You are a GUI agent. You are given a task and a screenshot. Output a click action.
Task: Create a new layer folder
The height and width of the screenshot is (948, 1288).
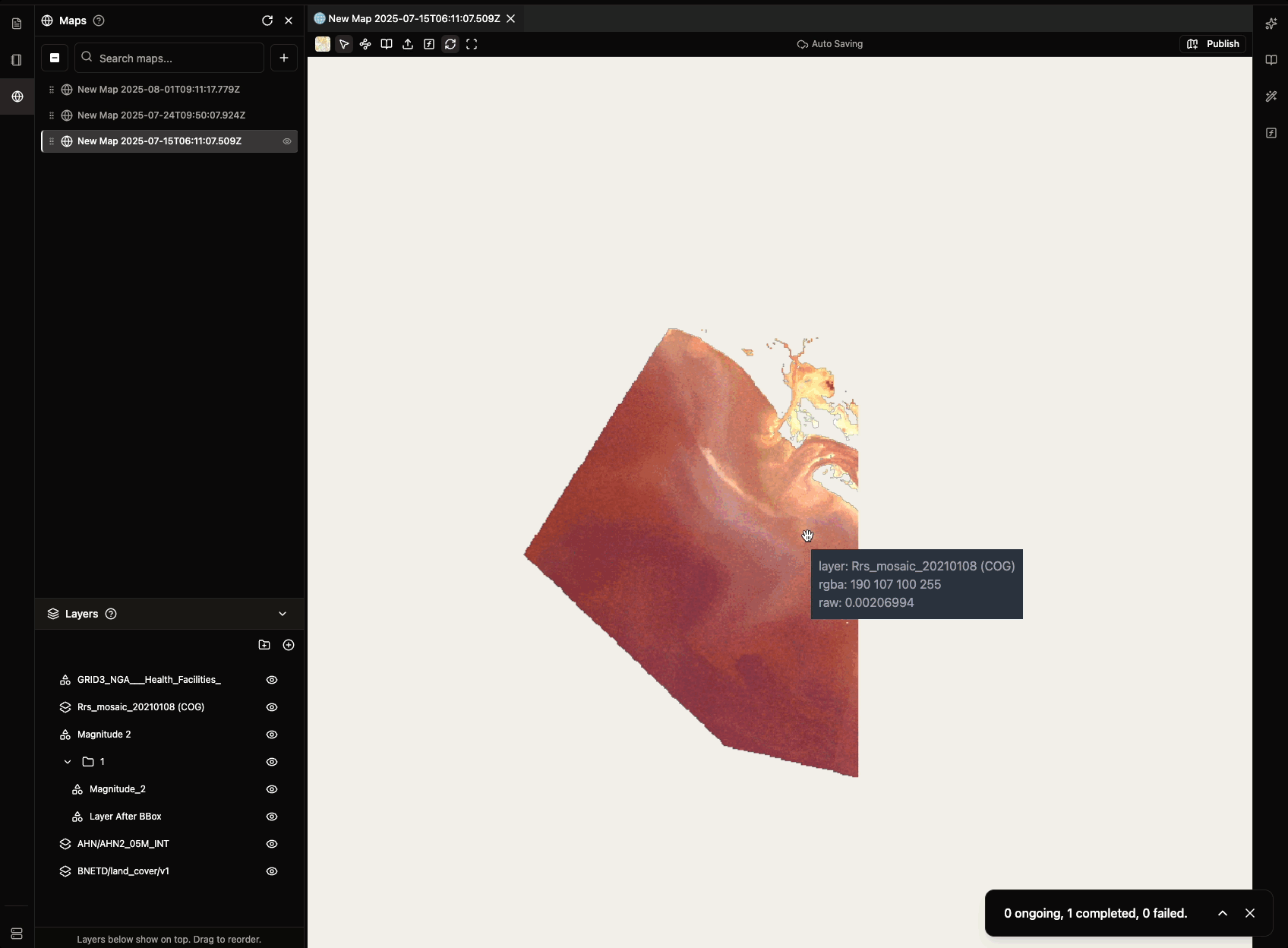264,645
